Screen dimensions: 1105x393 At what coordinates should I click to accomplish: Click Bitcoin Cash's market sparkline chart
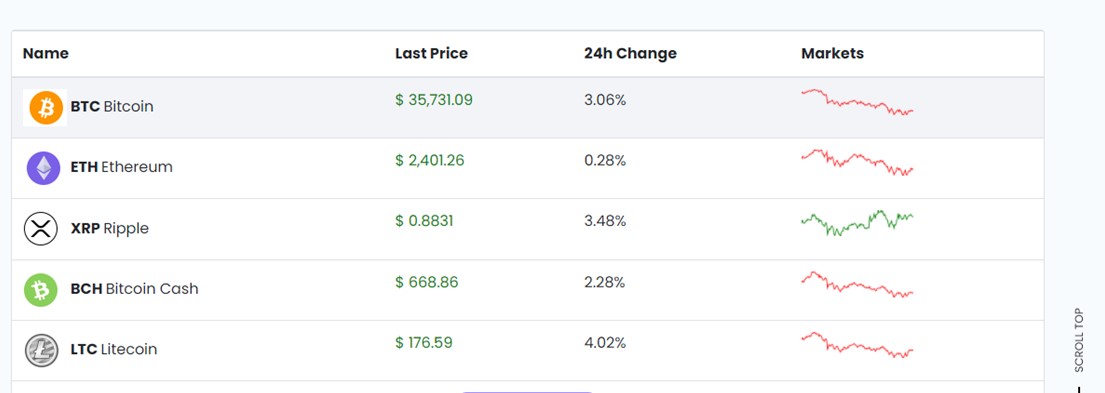(857, 285)
